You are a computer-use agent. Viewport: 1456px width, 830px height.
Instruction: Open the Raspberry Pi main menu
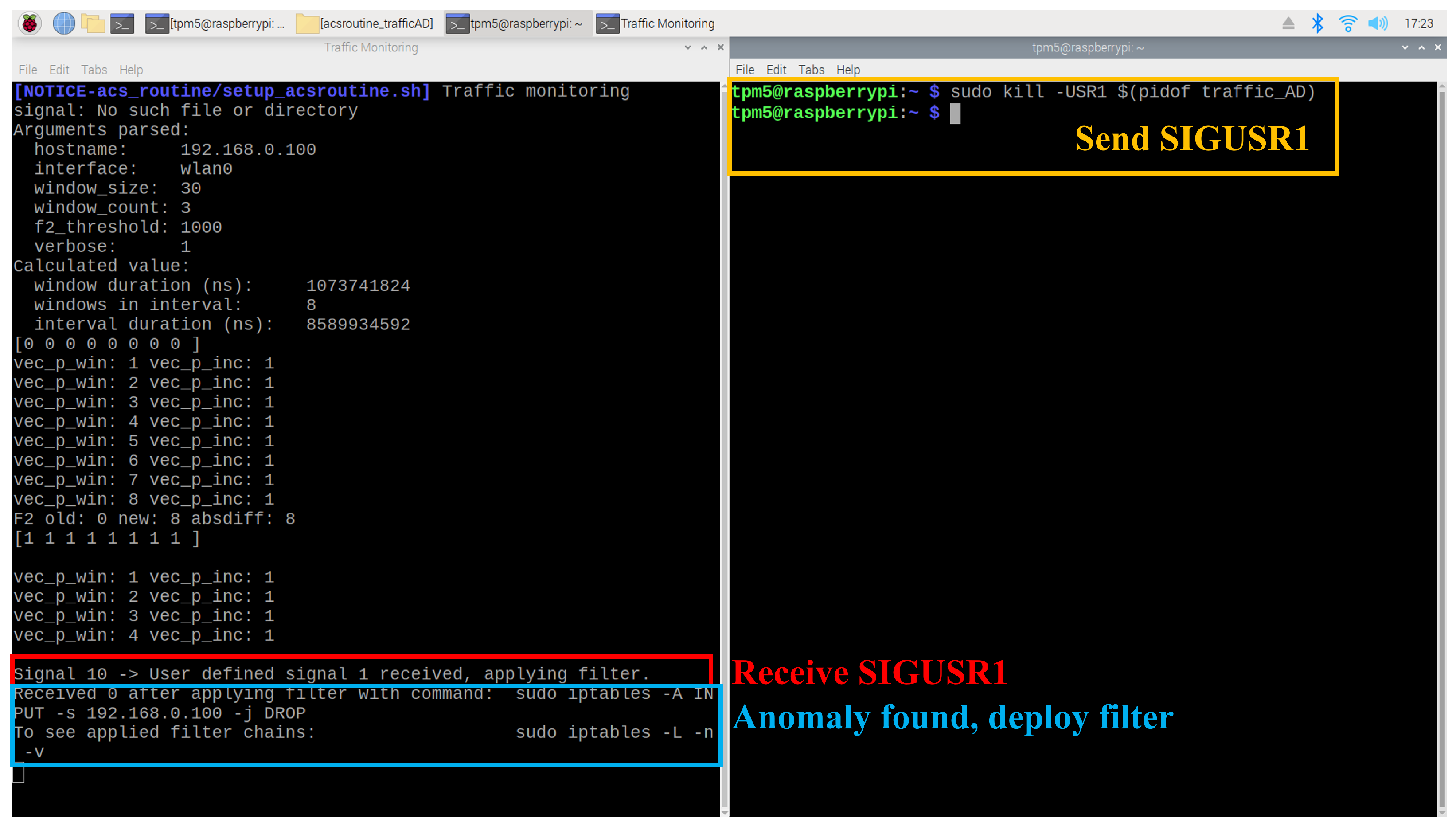30,23
